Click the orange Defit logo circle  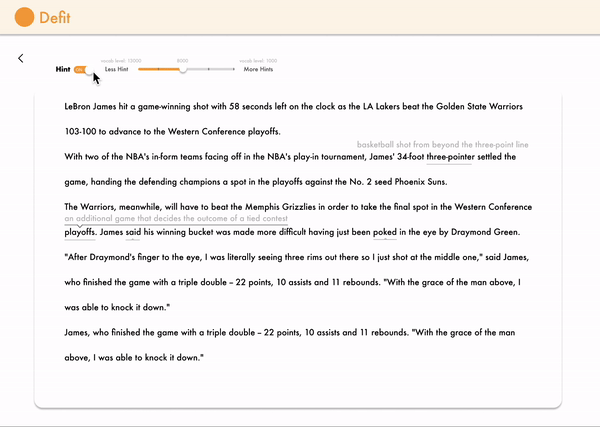tap(24, 17)
